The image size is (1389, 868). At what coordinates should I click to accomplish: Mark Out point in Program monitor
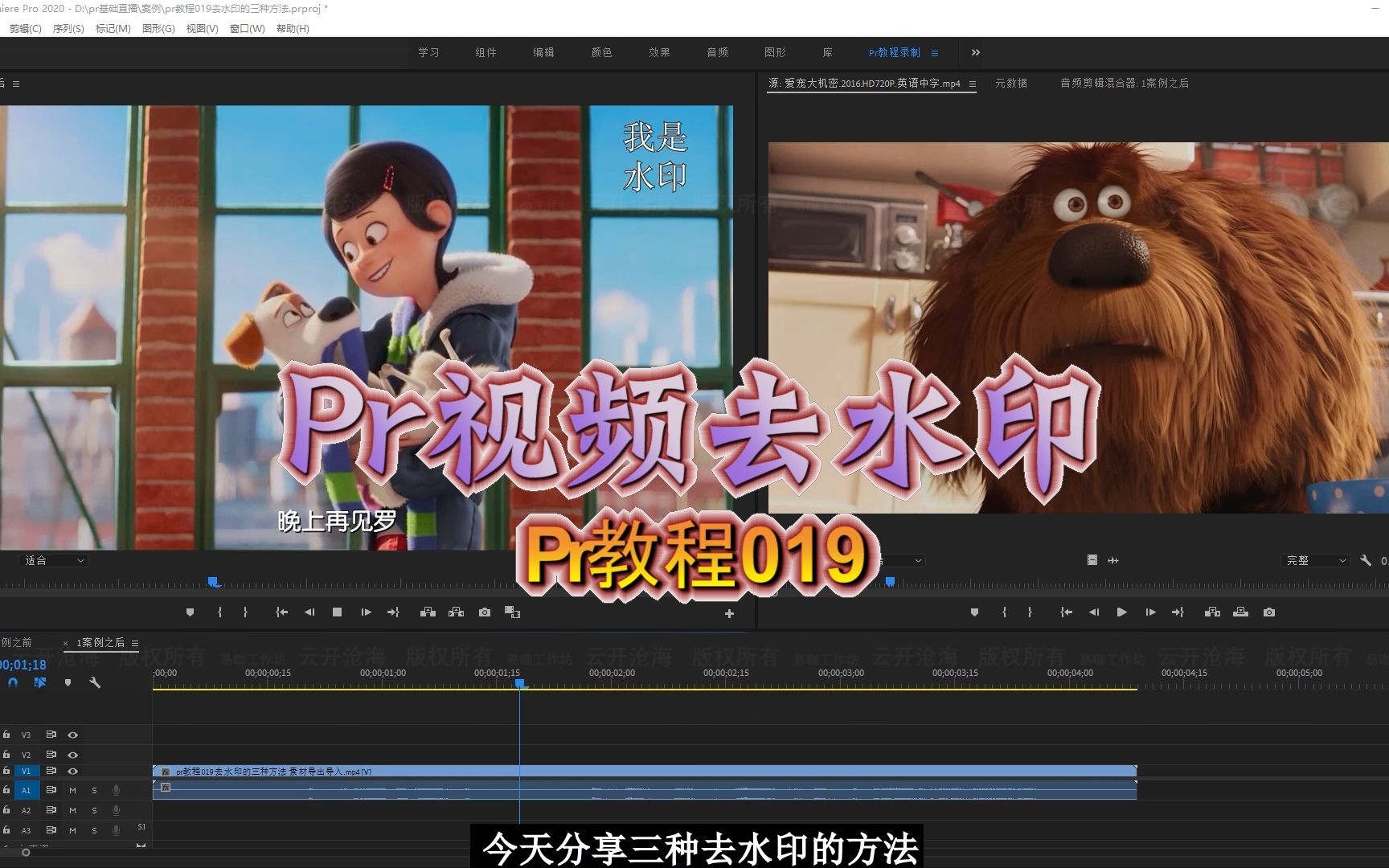pos(245,612)
